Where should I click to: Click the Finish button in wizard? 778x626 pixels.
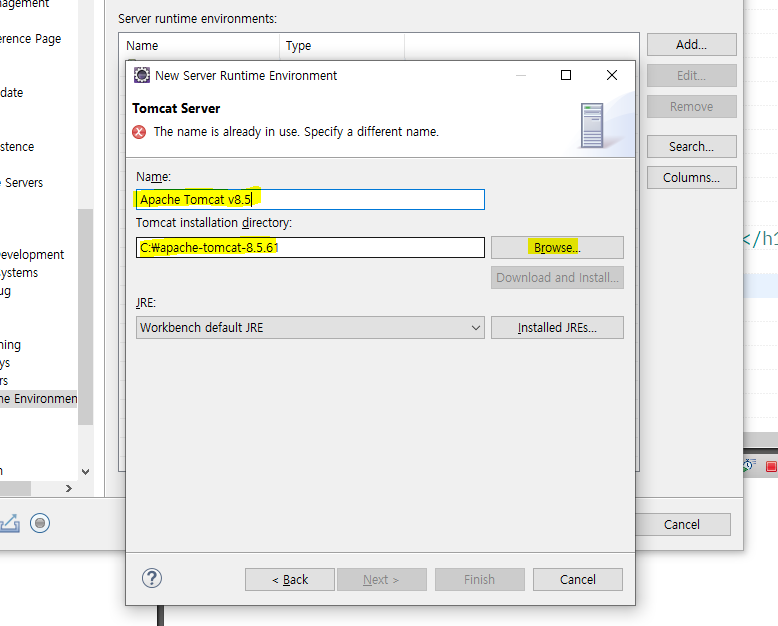[479, 579]
